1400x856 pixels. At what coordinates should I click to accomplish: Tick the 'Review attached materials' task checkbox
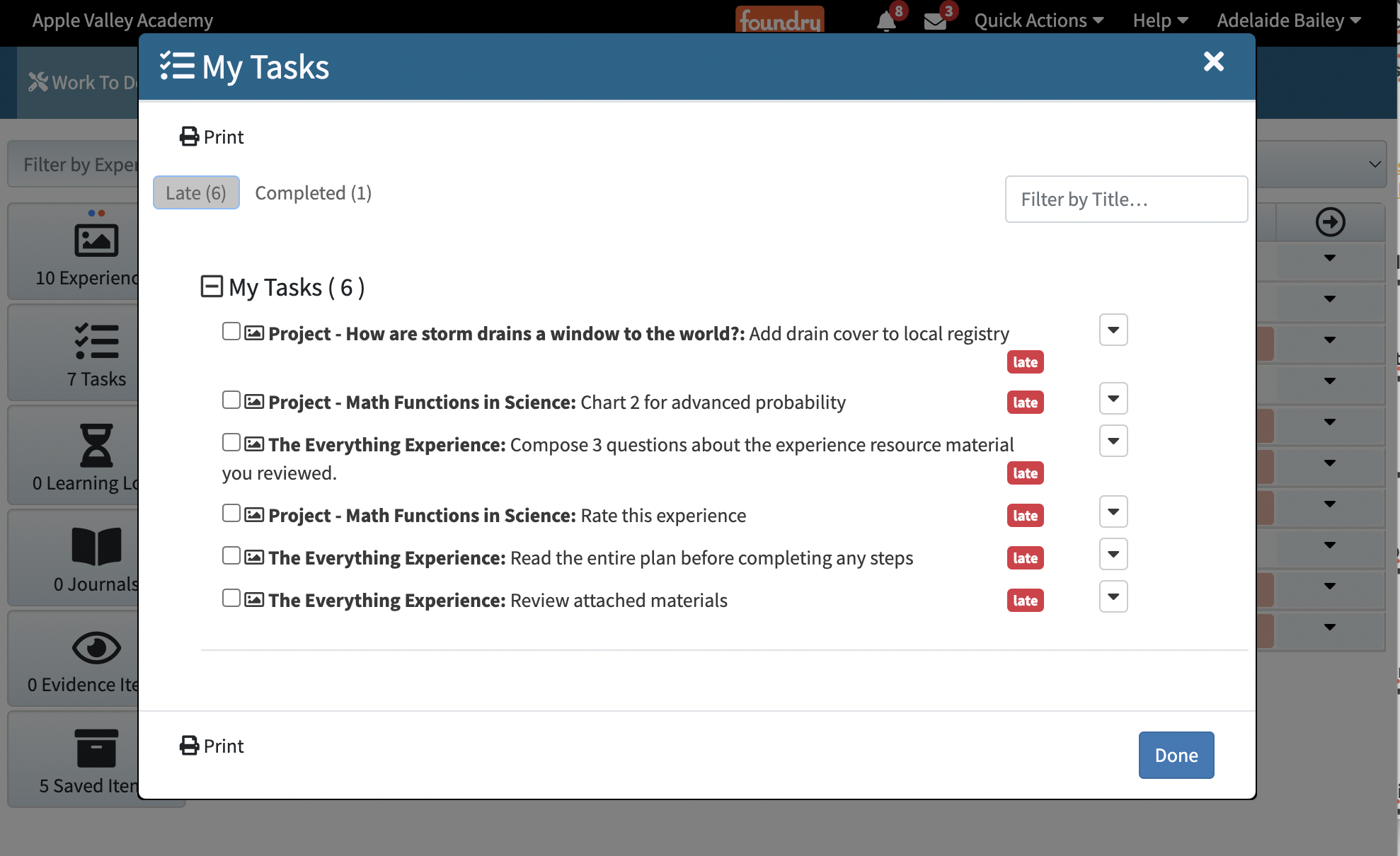coord(231,598)
